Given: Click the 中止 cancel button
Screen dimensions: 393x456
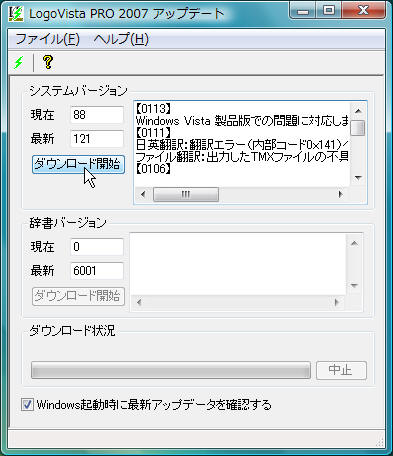Looking at the screenshot, I should click(x=341, y=370).
